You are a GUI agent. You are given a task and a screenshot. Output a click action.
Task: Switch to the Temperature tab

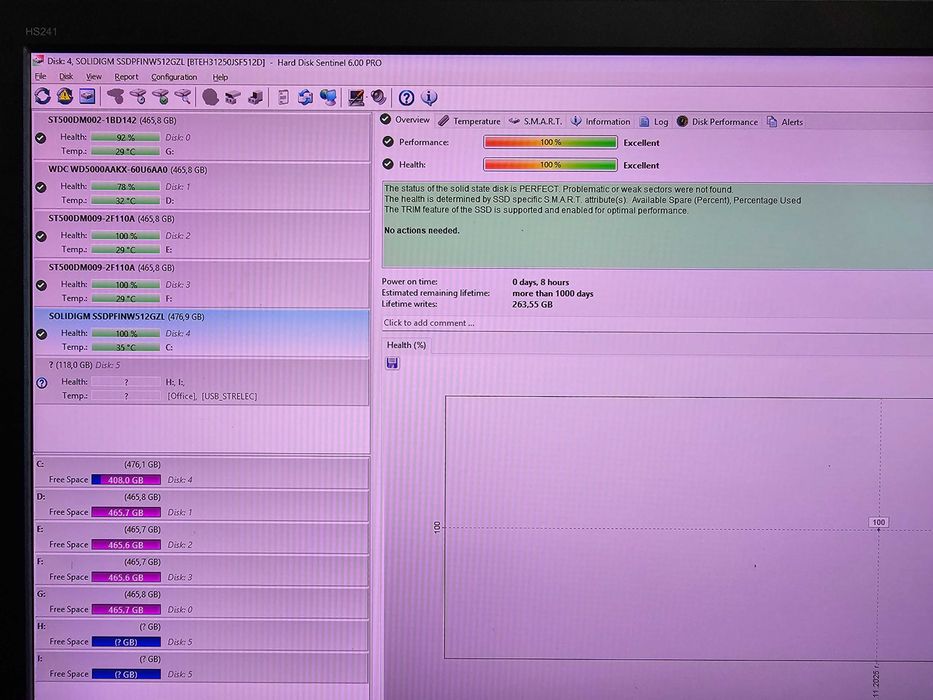[x=469, y=121]
